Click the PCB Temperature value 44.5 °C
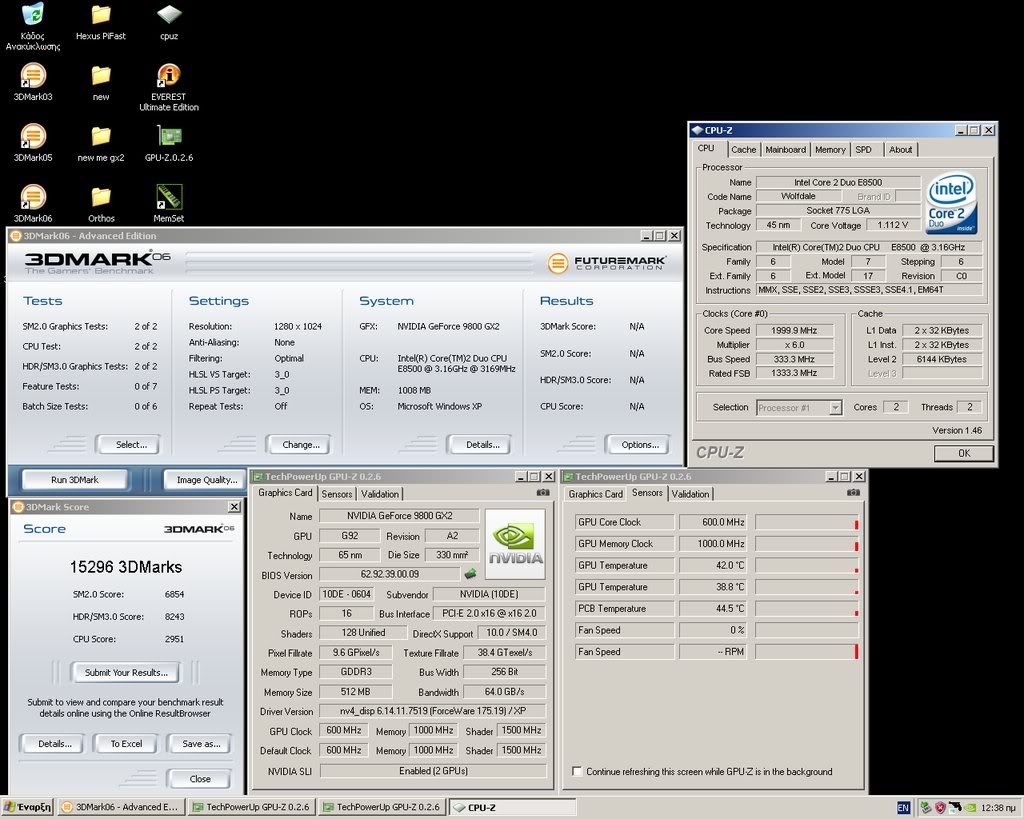The width and height of the screenshot is (1024, 819). [715, 609]
